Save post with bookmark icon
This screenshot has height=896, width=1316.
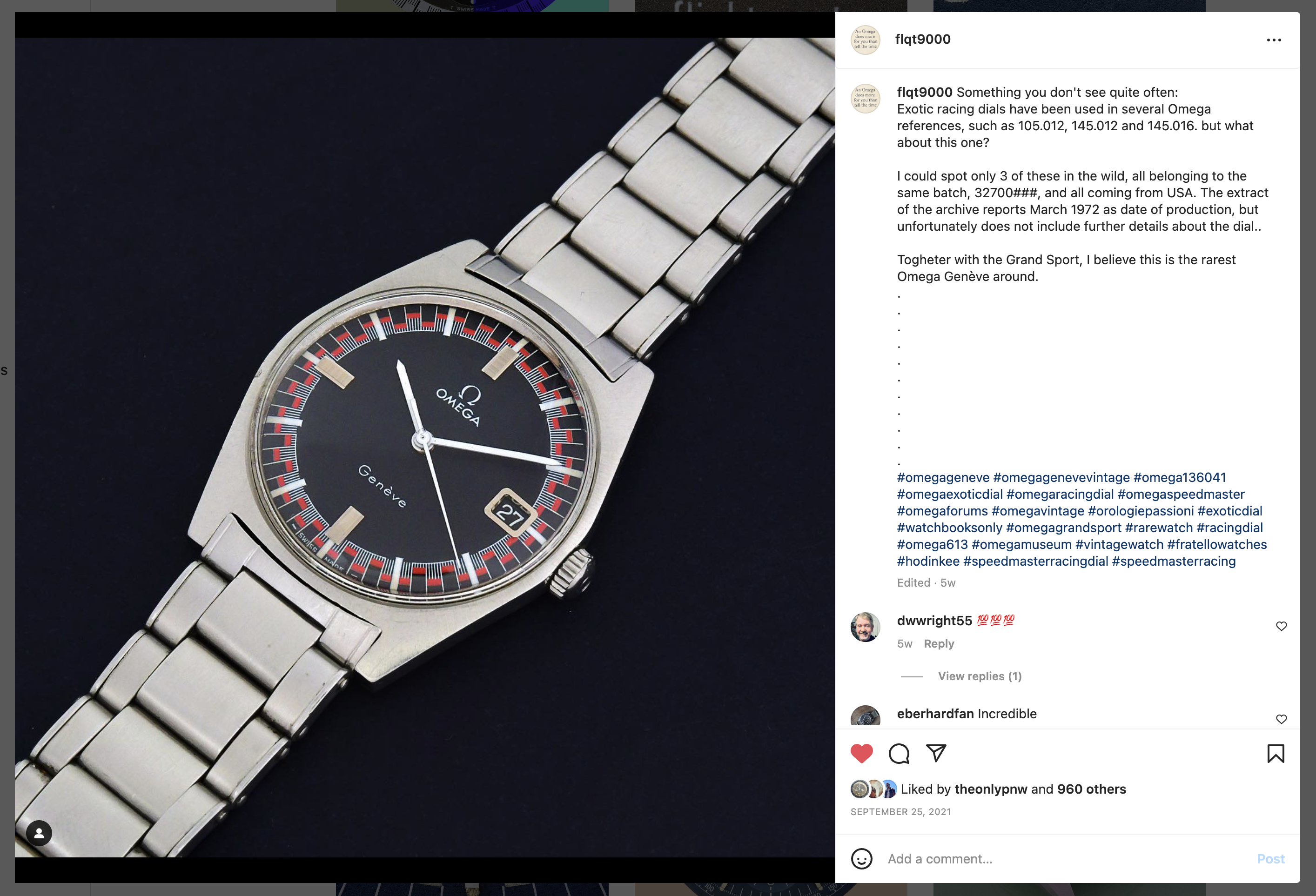point(1275,753)
